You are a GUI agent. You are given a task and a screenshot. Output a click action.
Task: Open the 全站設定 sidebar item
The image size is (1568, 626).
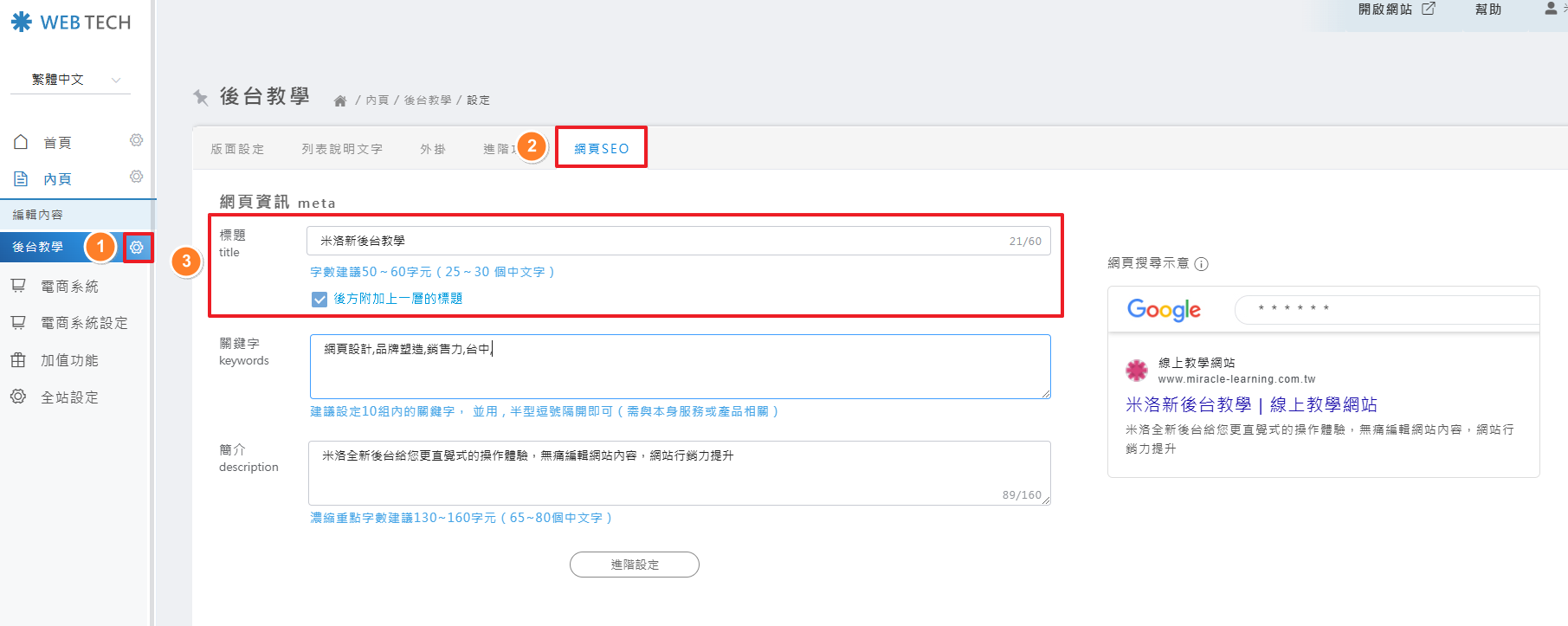tap(69, 397)
